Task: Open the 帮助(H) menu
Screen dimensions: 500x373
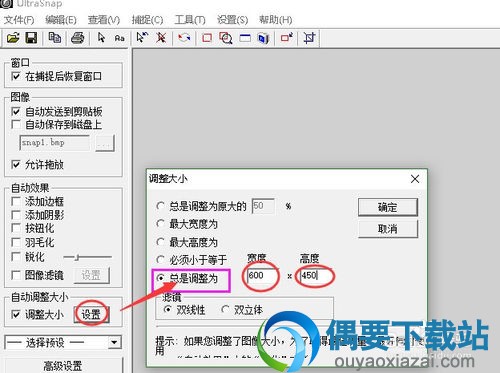Action: coord(276,20)
